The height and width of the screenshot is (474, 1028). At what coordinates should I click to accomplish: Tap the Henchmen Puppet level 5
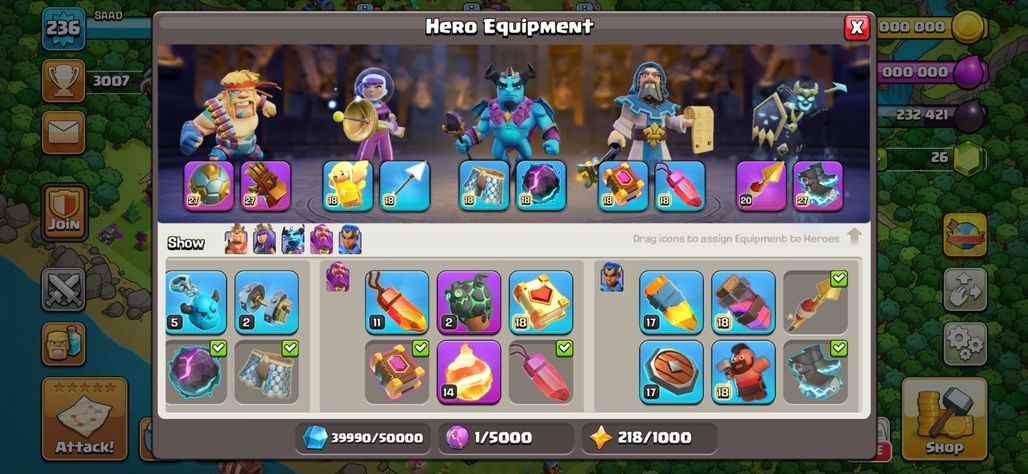(x=195, y=302)
